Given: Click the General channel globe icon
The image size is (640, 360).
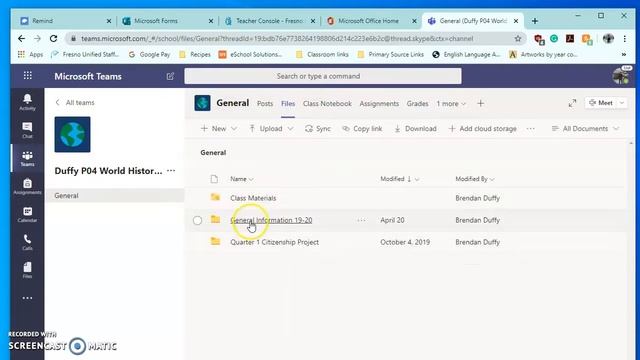Looking at the screenshot, I should click(x=202, y=103).
